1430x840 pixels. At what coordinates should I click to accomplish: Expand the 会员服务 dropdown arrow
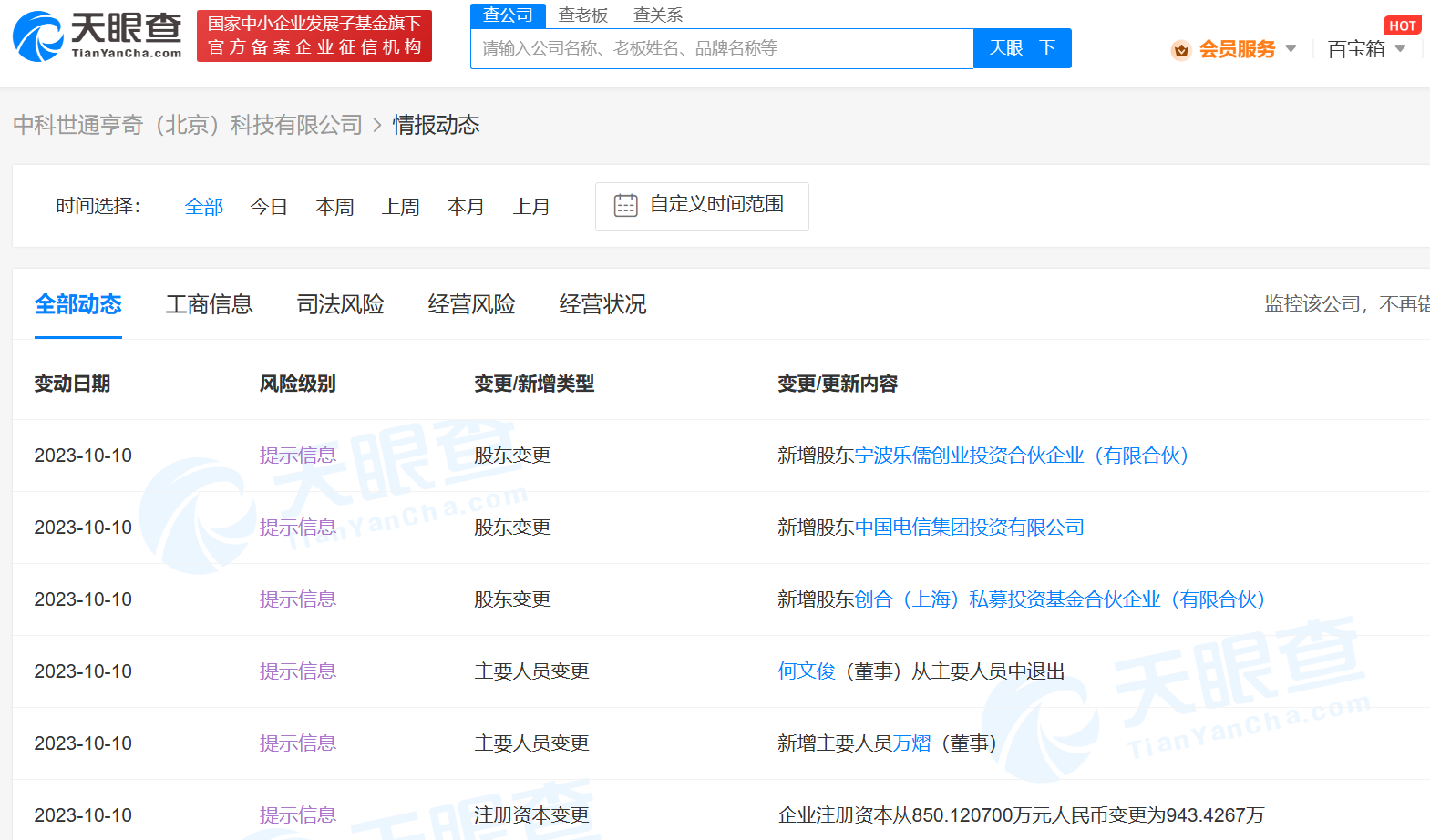pyautogui.click(x=1291, y=49)
